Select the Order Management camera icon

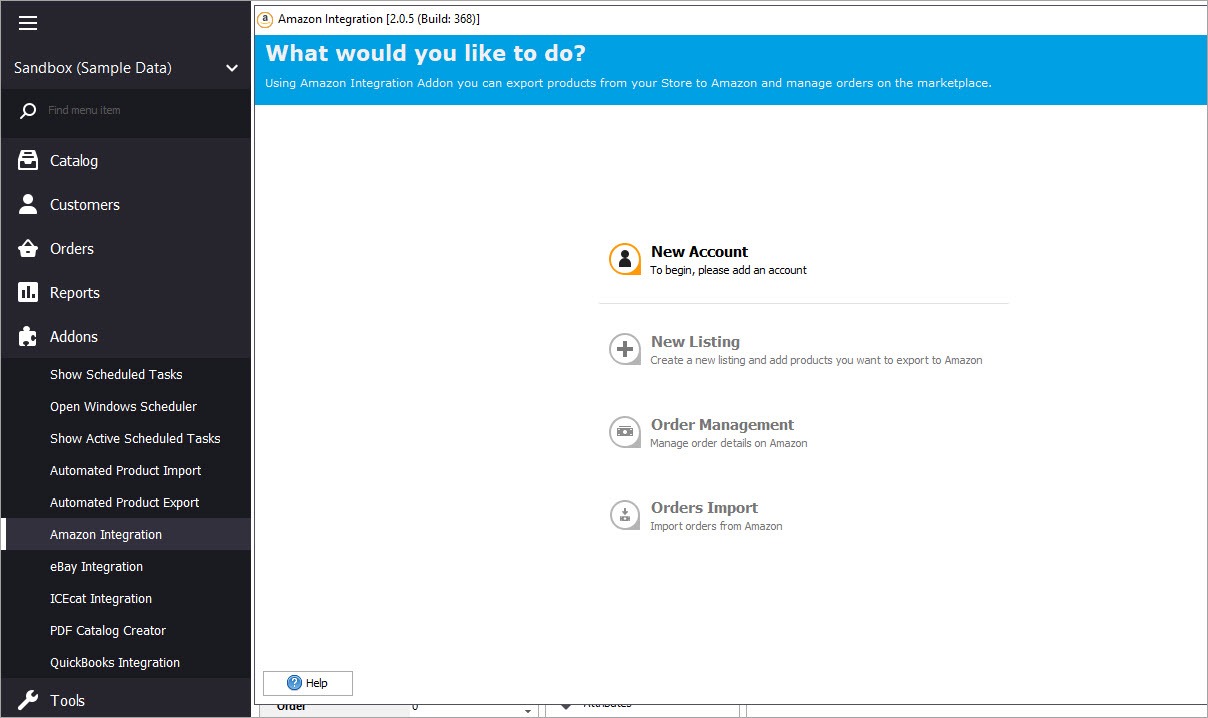(x=624, y=432)
